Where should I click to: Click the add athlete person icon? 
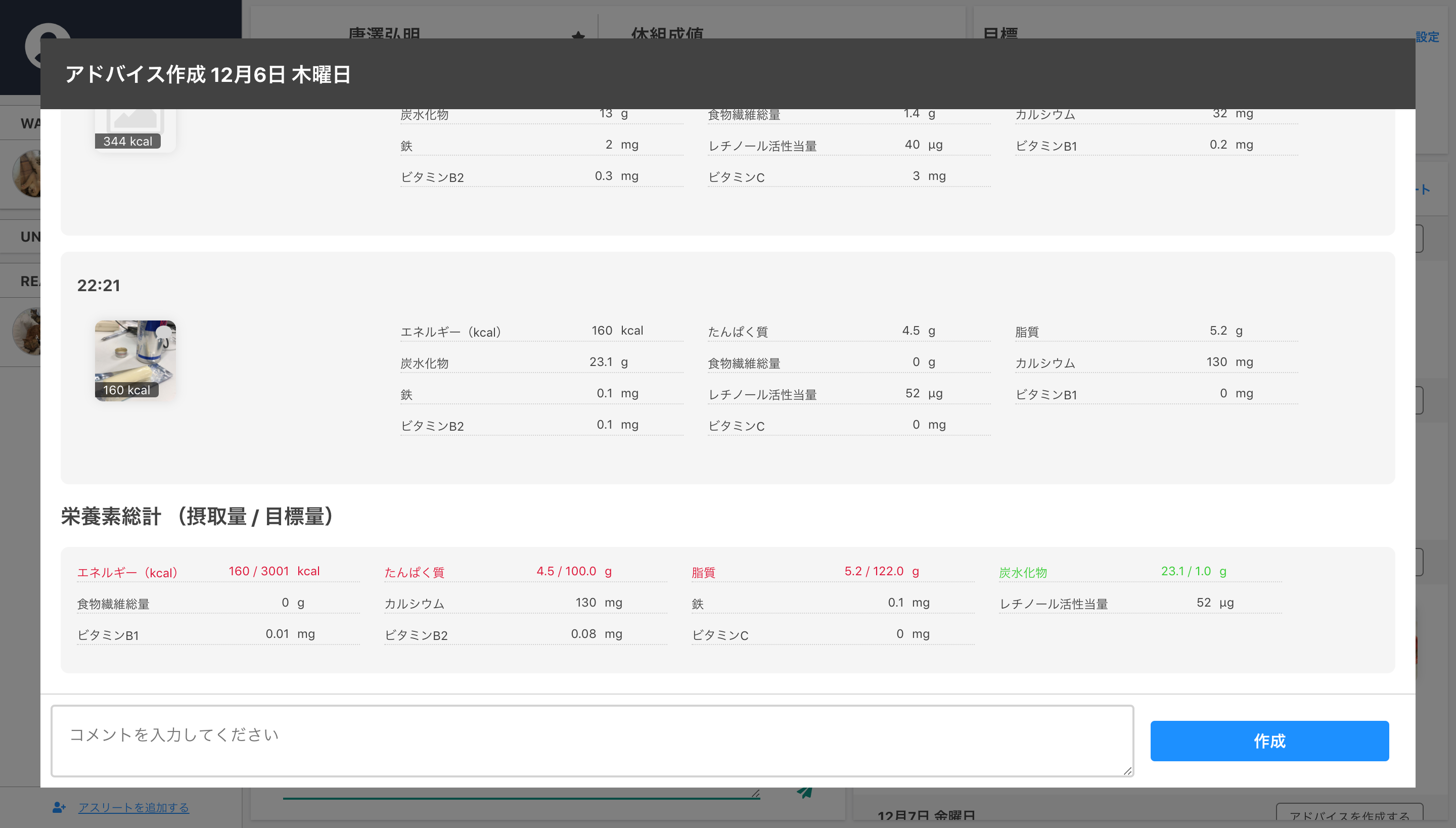pyautogui.click(x=59, y=807)
